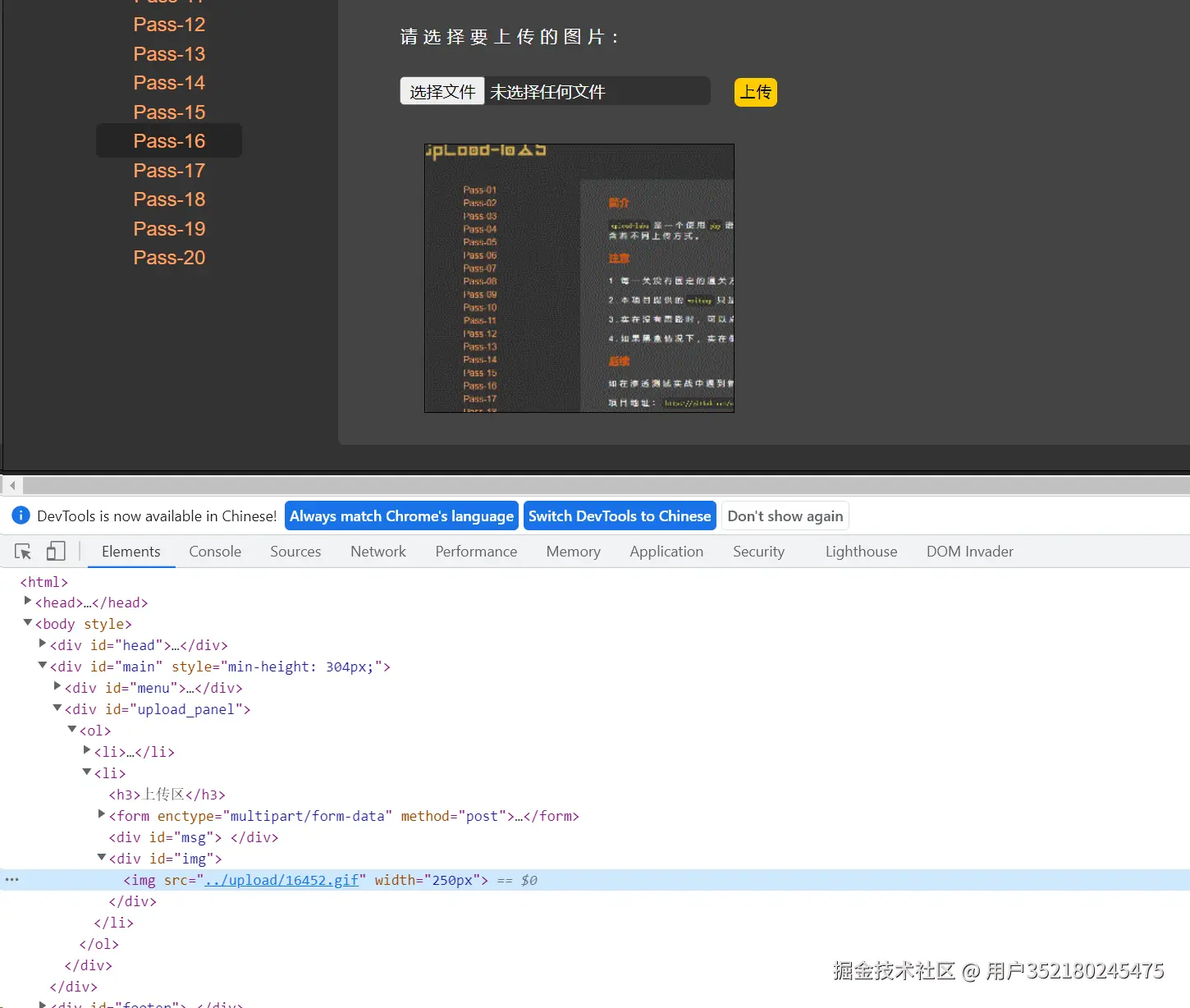Screen dimensions: 1190x1008
Task: Expand the form enctype node
Action: pos(102,815)
